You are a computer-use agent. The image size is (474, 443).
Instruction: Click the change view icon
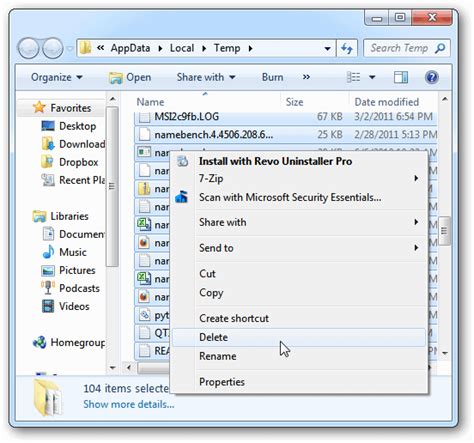click(353, 77)
